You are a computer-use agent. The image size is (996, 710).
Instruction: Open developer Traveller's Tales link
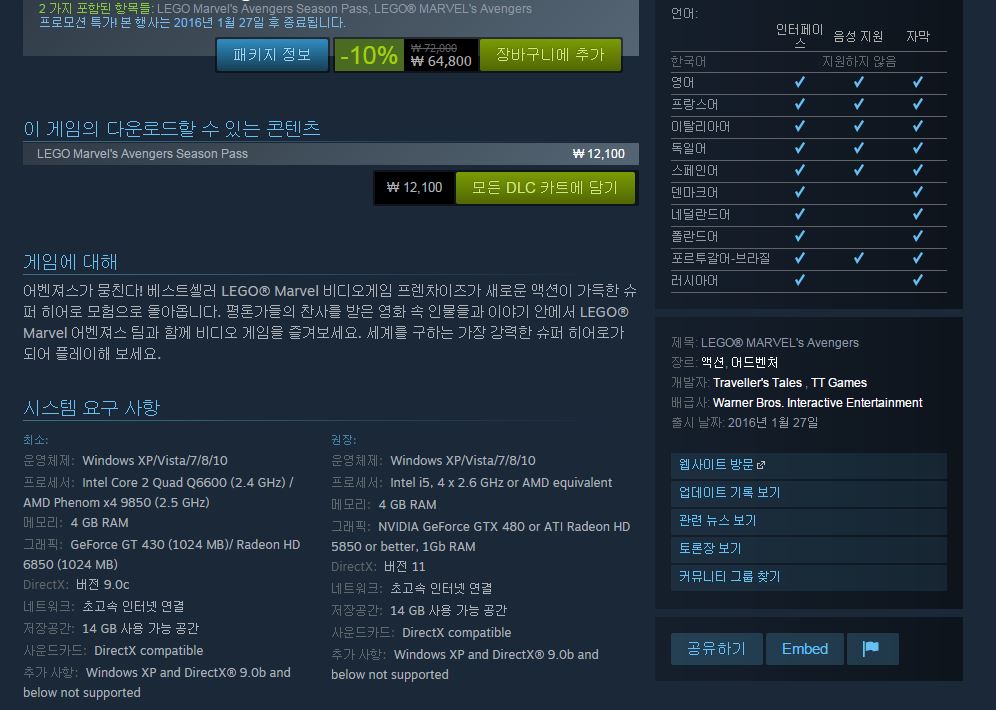click(x=757, y=382)
